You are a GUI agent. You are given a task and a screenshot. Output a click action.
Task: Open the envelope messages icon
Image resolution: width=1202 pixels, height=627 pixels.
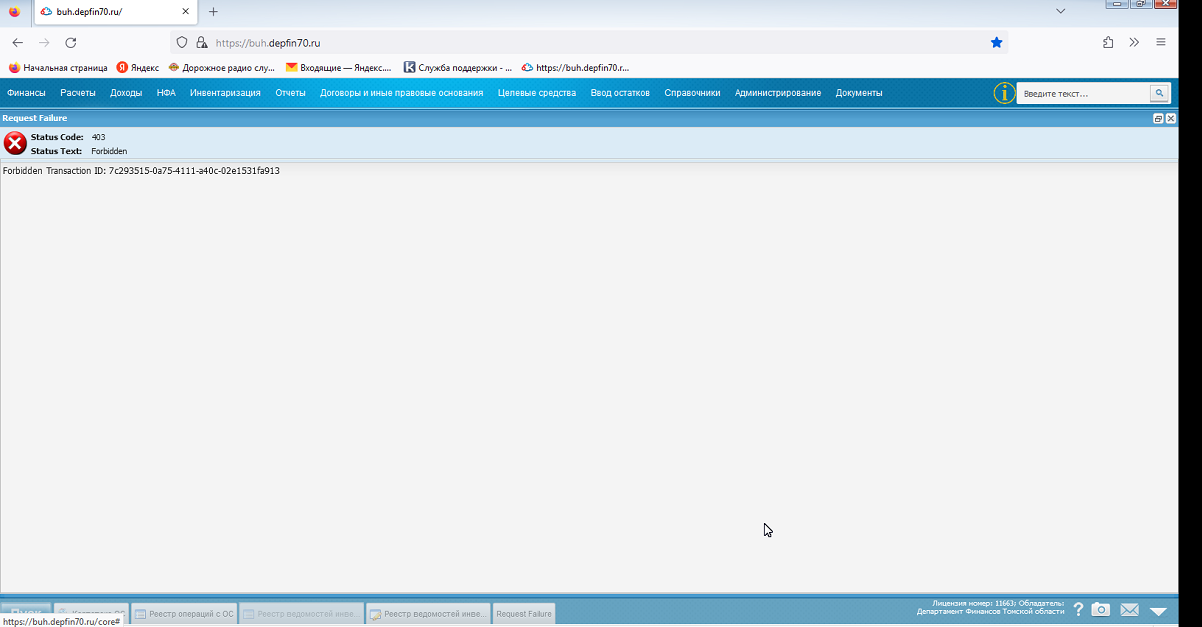click(1129, 610)
